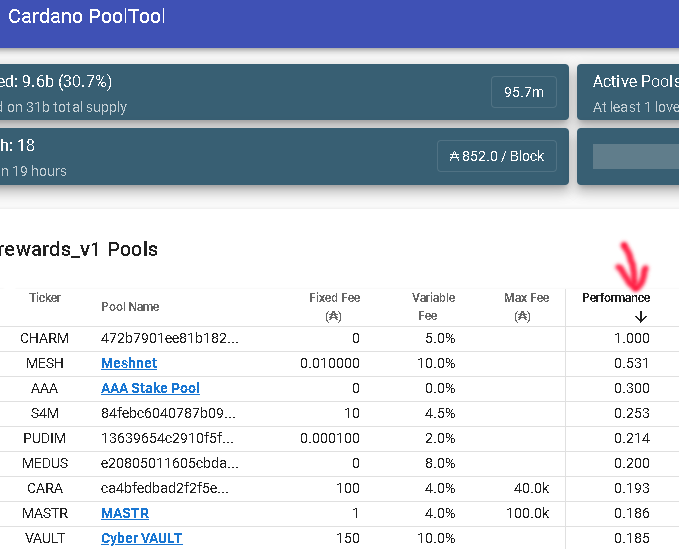Sort by Pool Name column header
The width and height of the screenshot is (679, 549).
pyautogui.click(x=130, y=307)
